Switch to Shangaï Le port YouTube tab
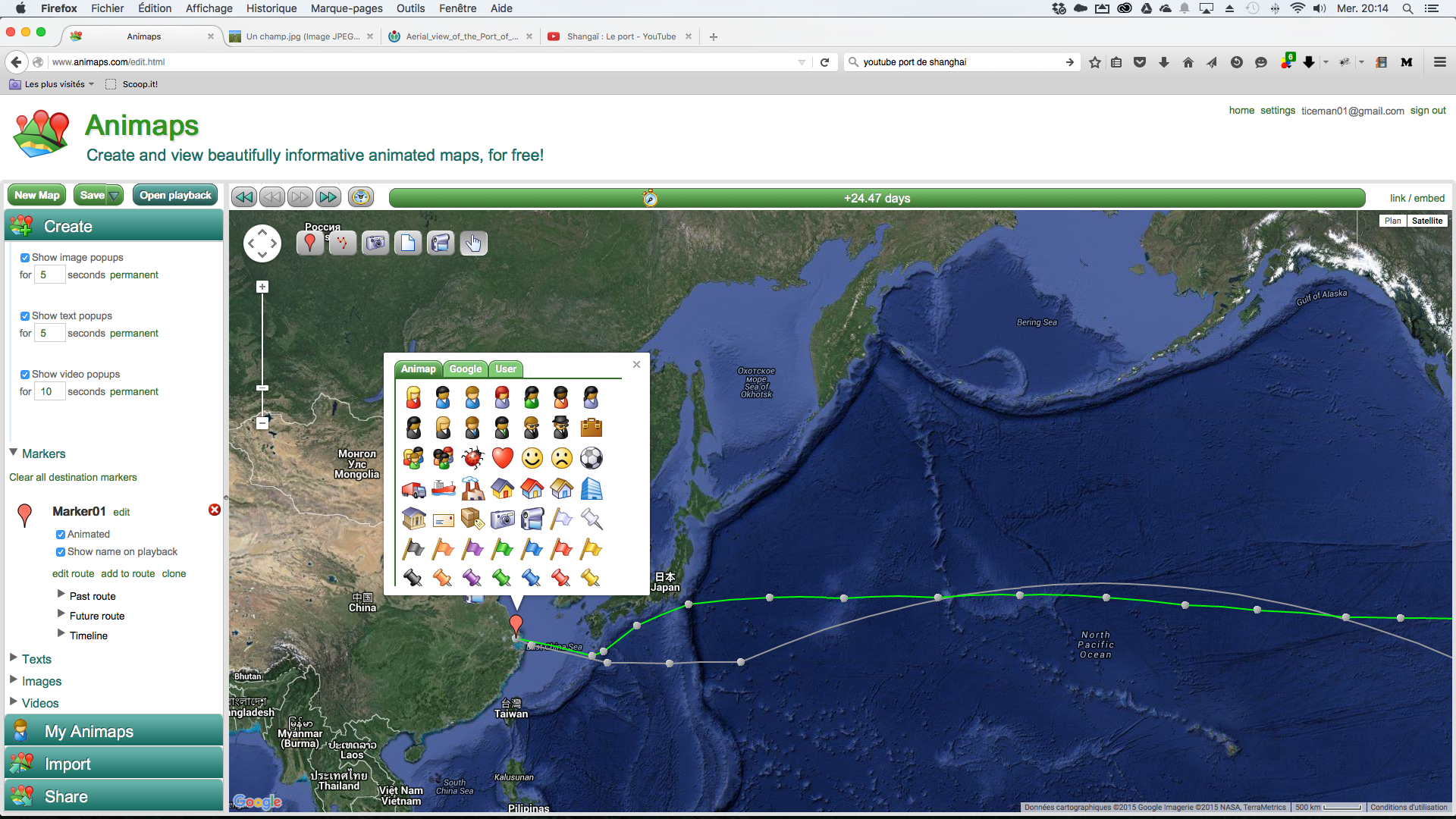 (620, 36)
